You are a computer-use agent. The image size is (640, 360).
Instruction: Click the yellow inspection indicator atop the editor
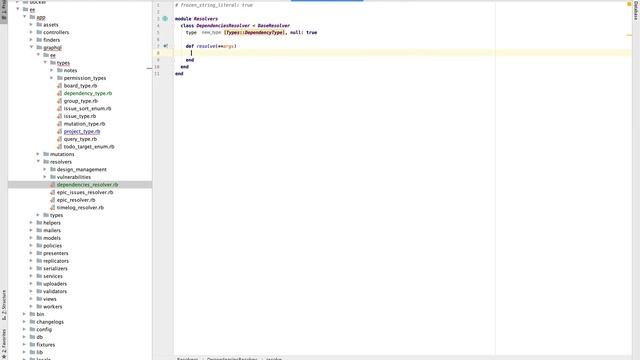(x=629, y=4)
